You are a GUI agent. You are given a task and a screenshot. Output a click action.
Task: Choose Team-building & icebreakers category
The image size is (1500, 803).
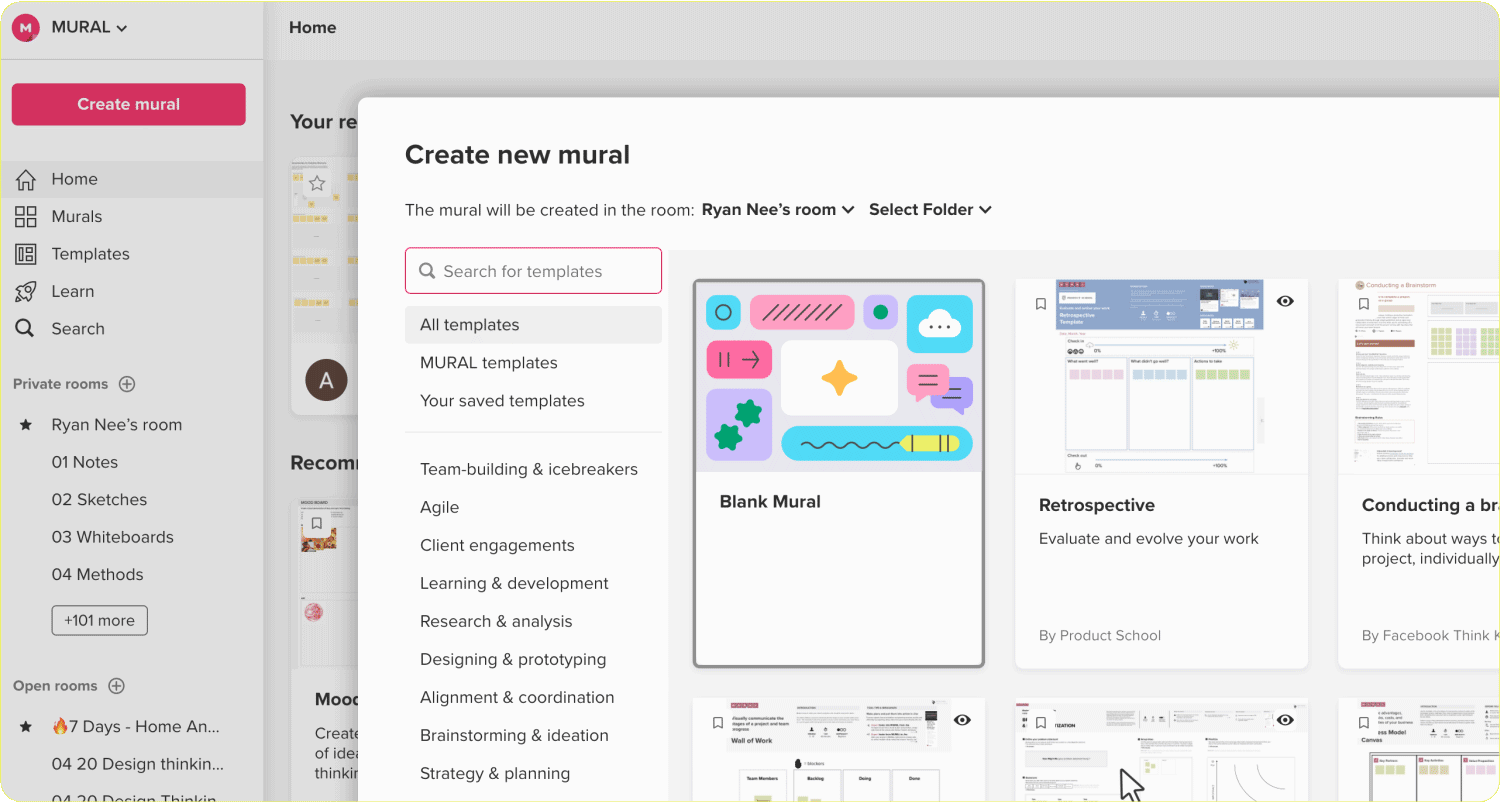529,469
